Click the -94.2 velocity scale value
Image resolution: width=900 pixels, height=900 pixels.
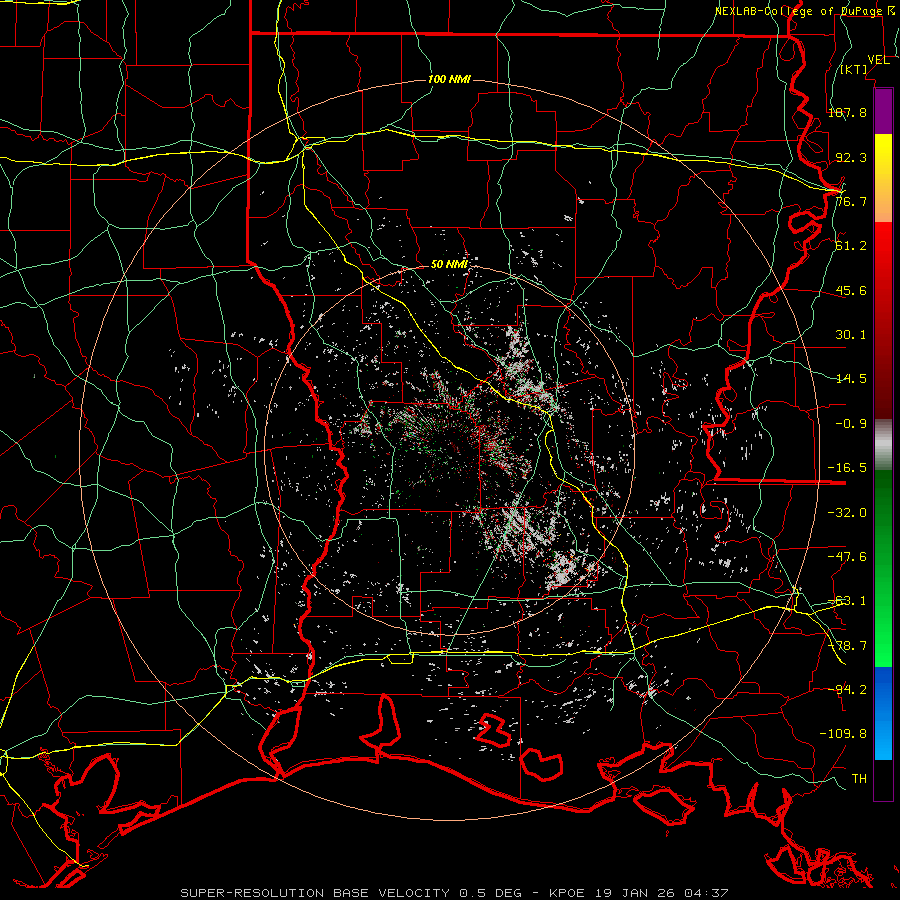847,689
